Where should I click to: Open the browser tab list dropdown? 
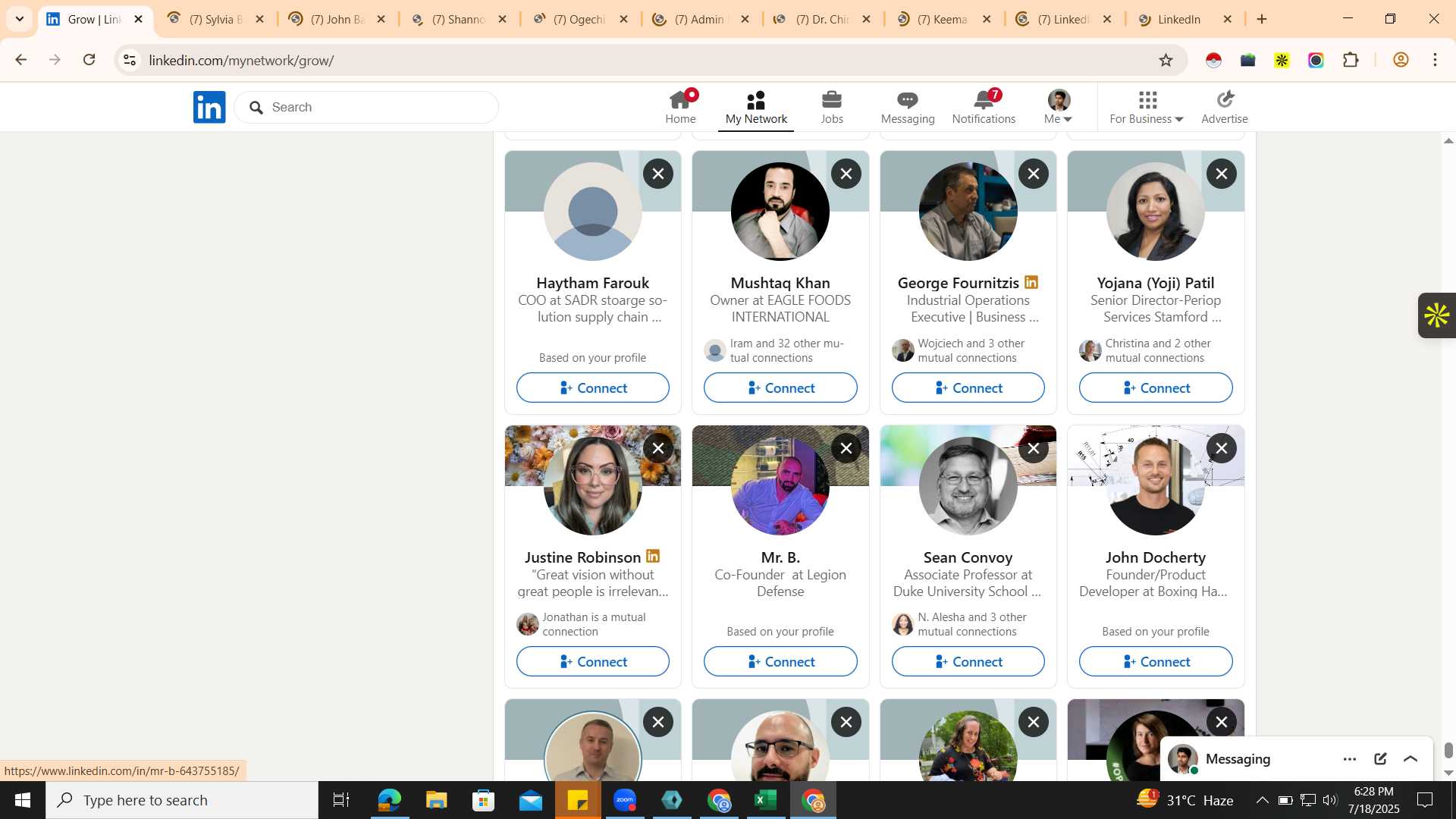point(20,19)
